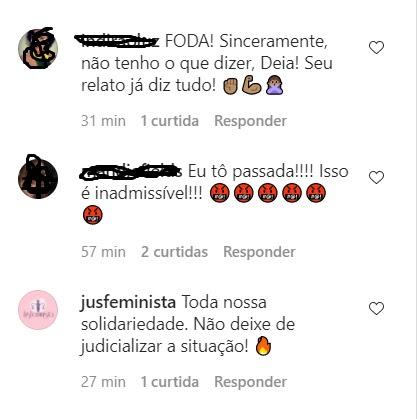Click the 31 min timestamp
Screen dimensions: 417x419
(103, 121)
